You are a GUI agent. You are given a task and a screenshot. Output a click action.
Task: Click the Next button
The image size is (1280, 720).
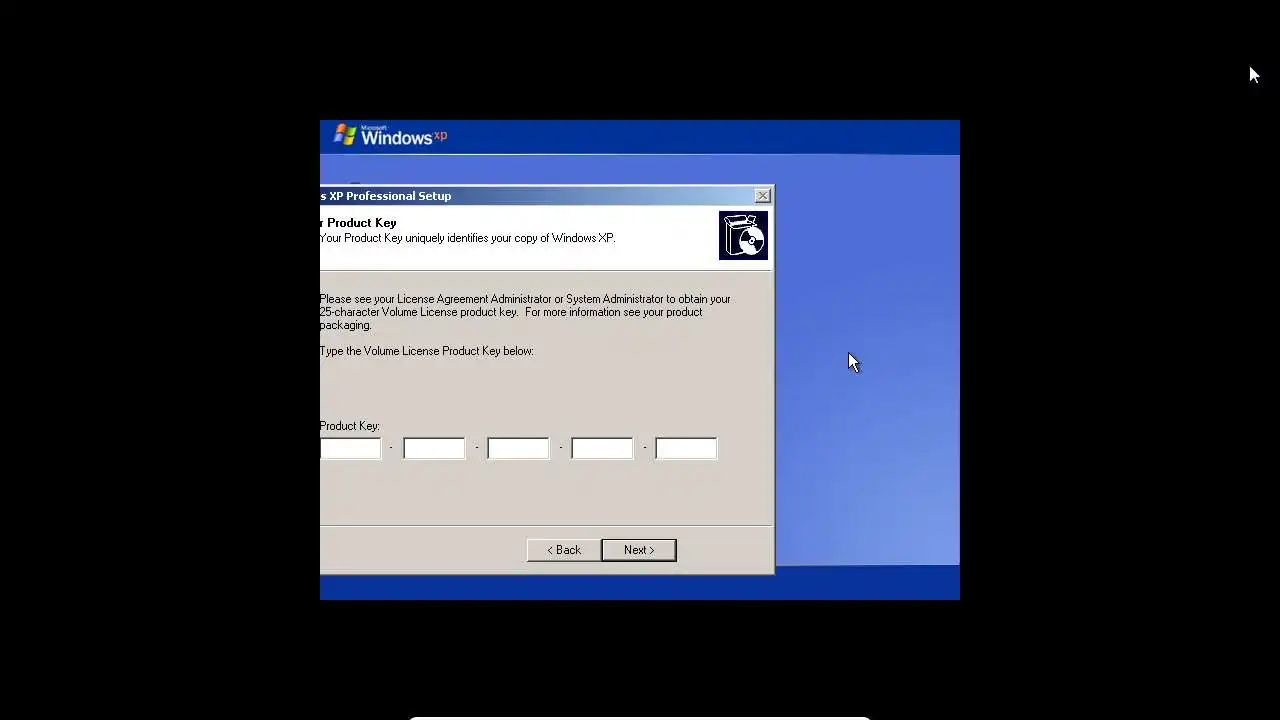[x=639, y=550]
